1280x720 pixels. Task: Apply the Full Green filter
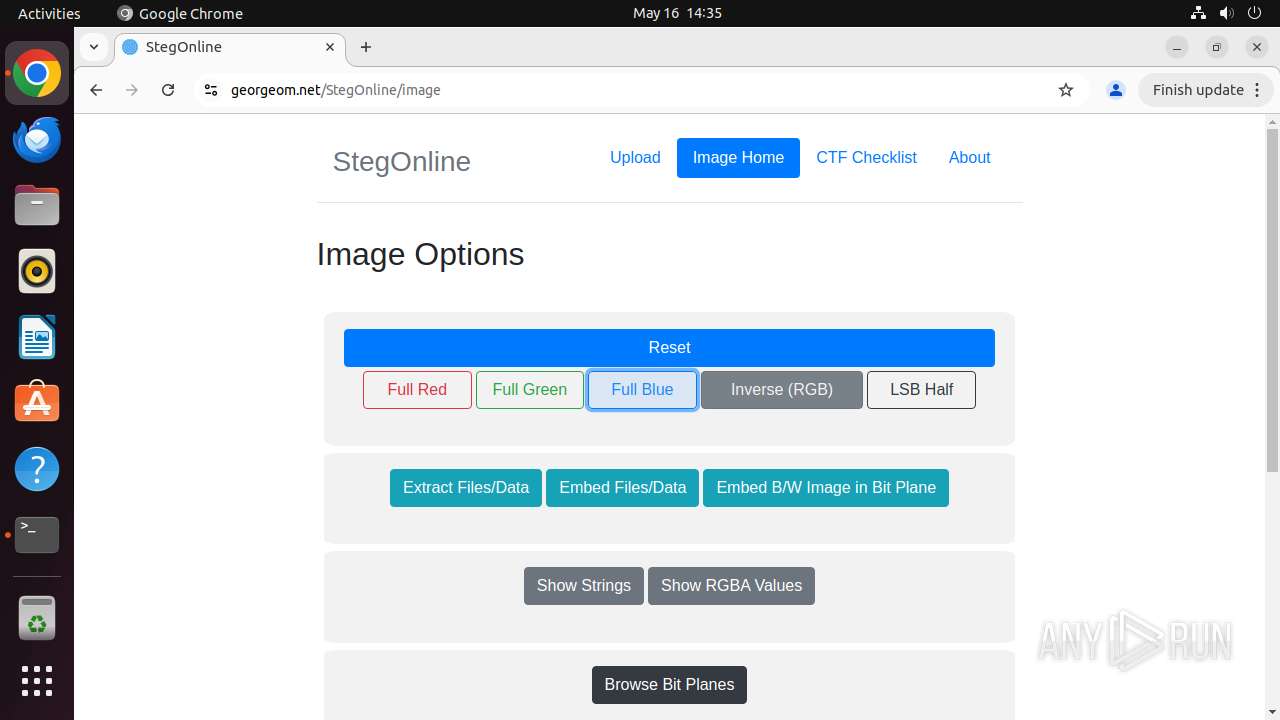(530, 390)
